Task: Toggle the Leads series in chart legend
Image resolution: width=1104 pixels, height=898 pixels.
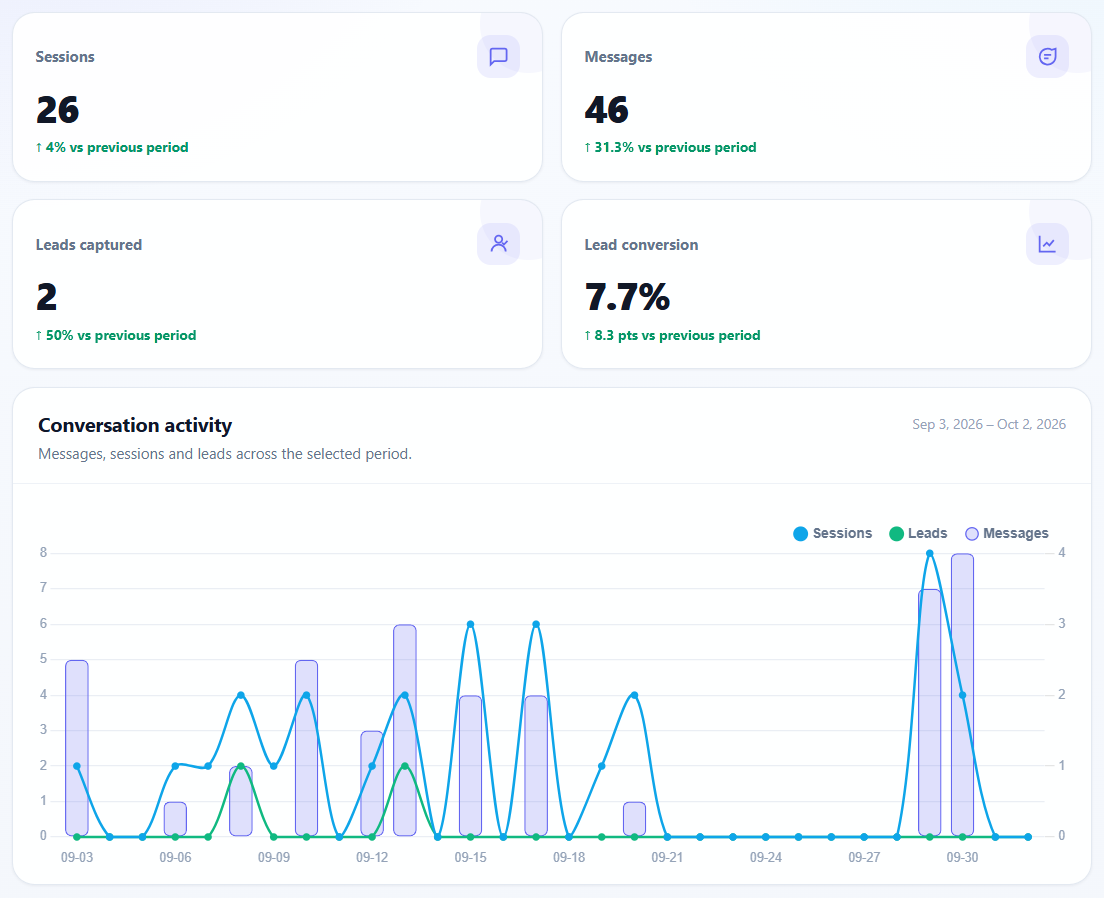Action: click(918, 533)
